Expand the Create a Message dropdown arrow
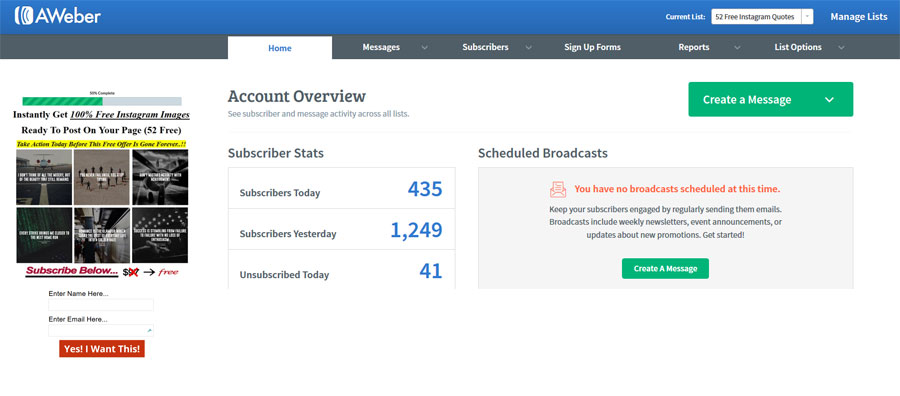 pos(829,100)
